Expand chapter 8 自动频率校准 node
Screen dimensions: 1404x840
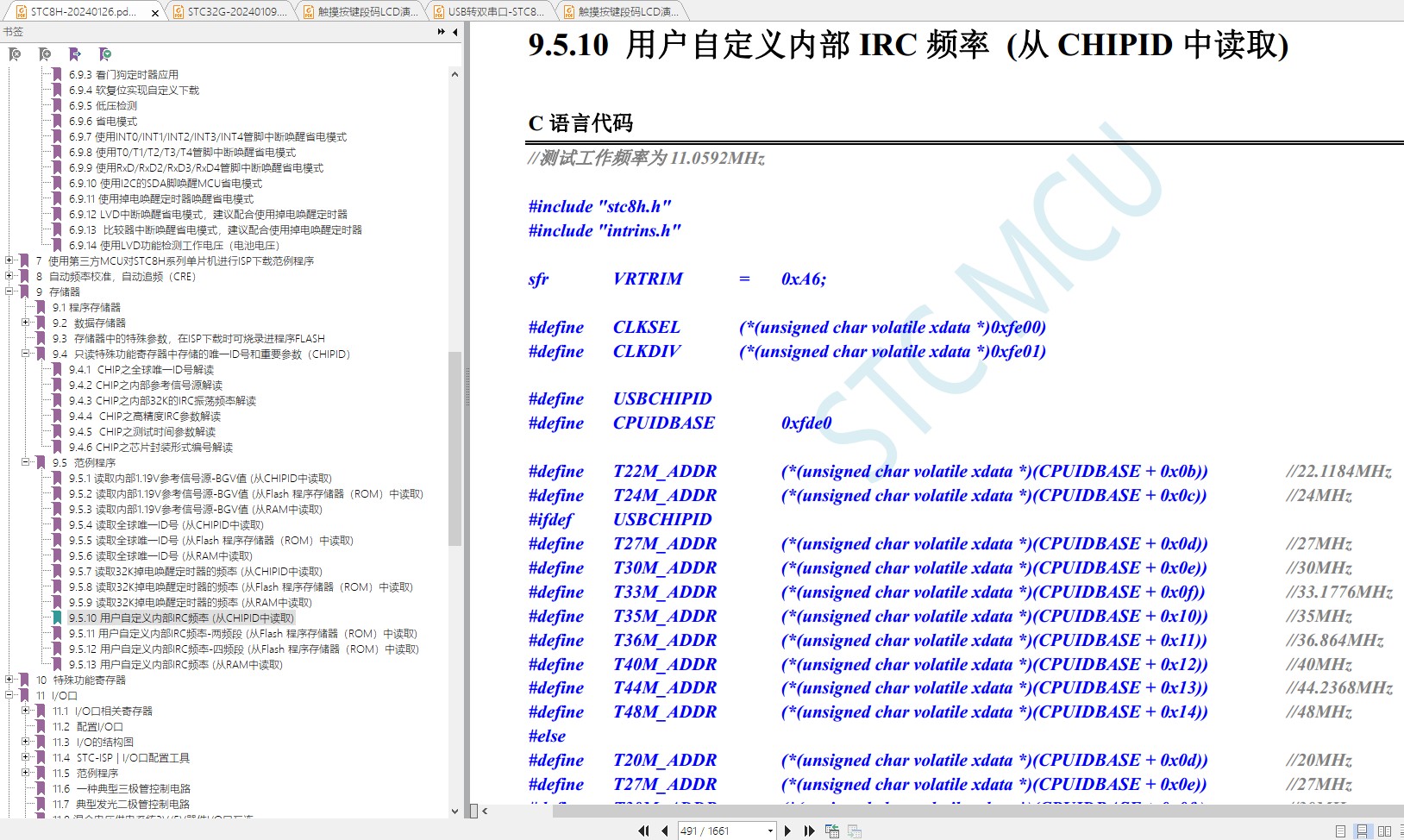(x=9, y=276)
